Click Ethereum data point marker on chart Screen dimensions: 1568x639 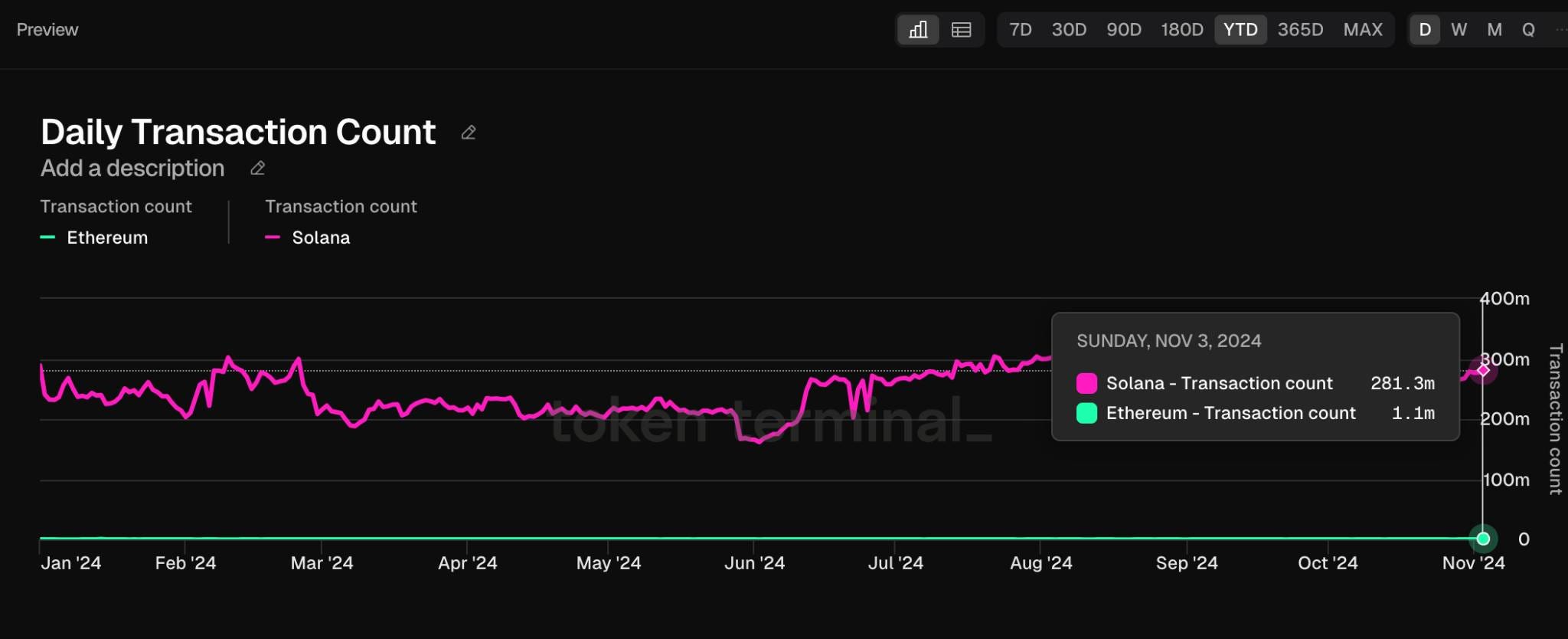coord(1483,539)
